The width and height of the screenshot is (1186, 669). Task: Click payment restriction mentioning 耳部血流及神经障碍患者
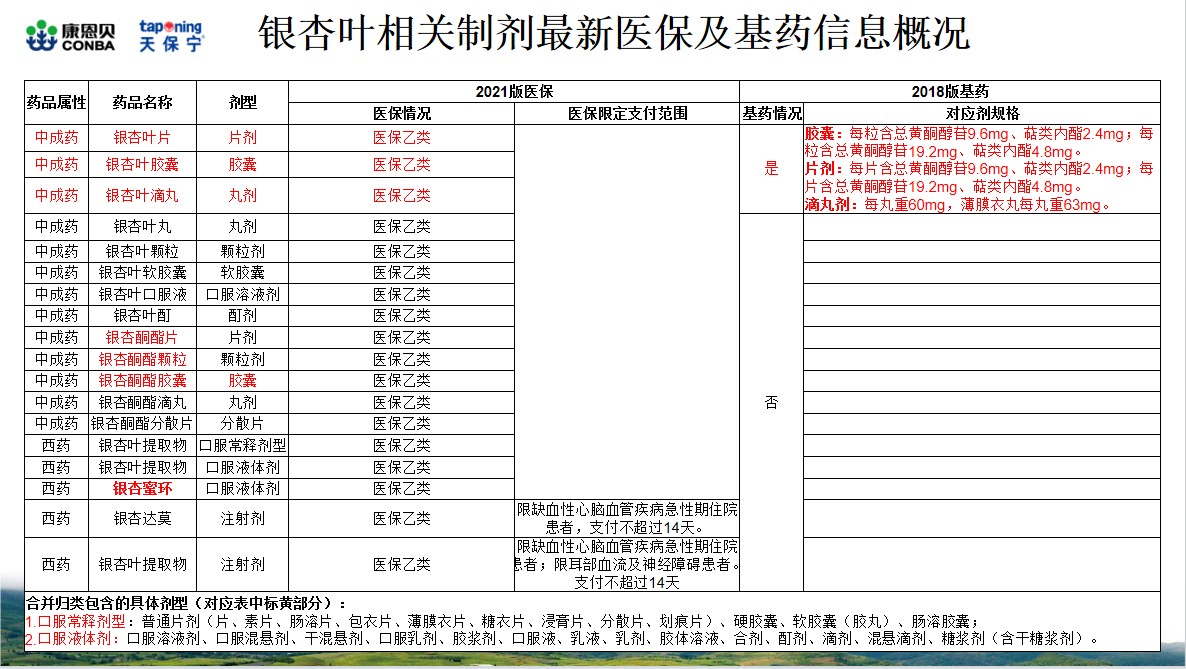(627, 565)
